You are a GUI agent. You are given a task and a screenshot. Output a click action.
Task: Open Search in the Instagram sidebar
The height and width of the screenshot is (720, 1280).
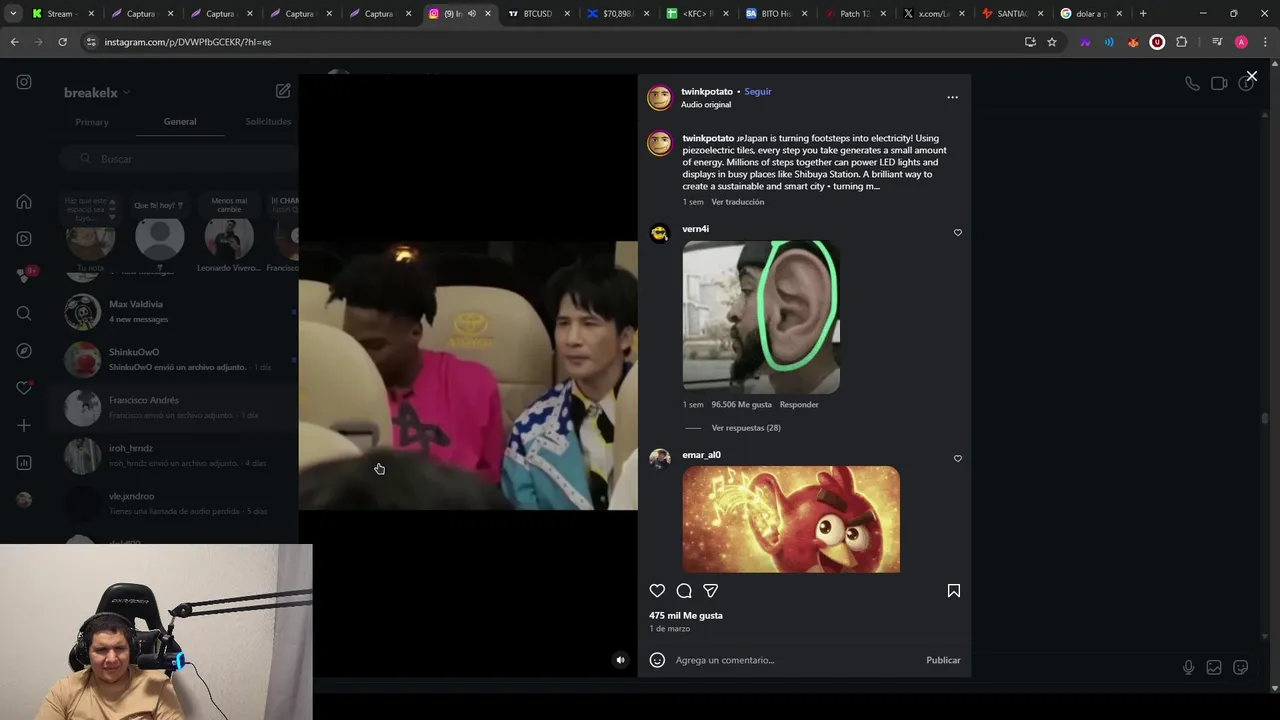click(24, 313)
